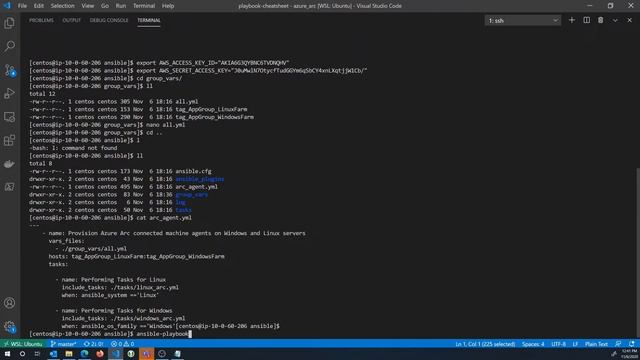Open the Run menu
The height and width of the screenshot is (360, 640).
120,6
